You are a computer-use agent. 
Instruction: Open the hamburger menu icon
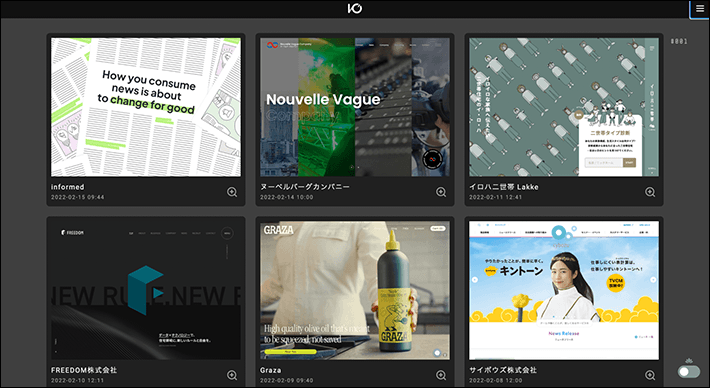pyautogui.click(x=700, y=9)
